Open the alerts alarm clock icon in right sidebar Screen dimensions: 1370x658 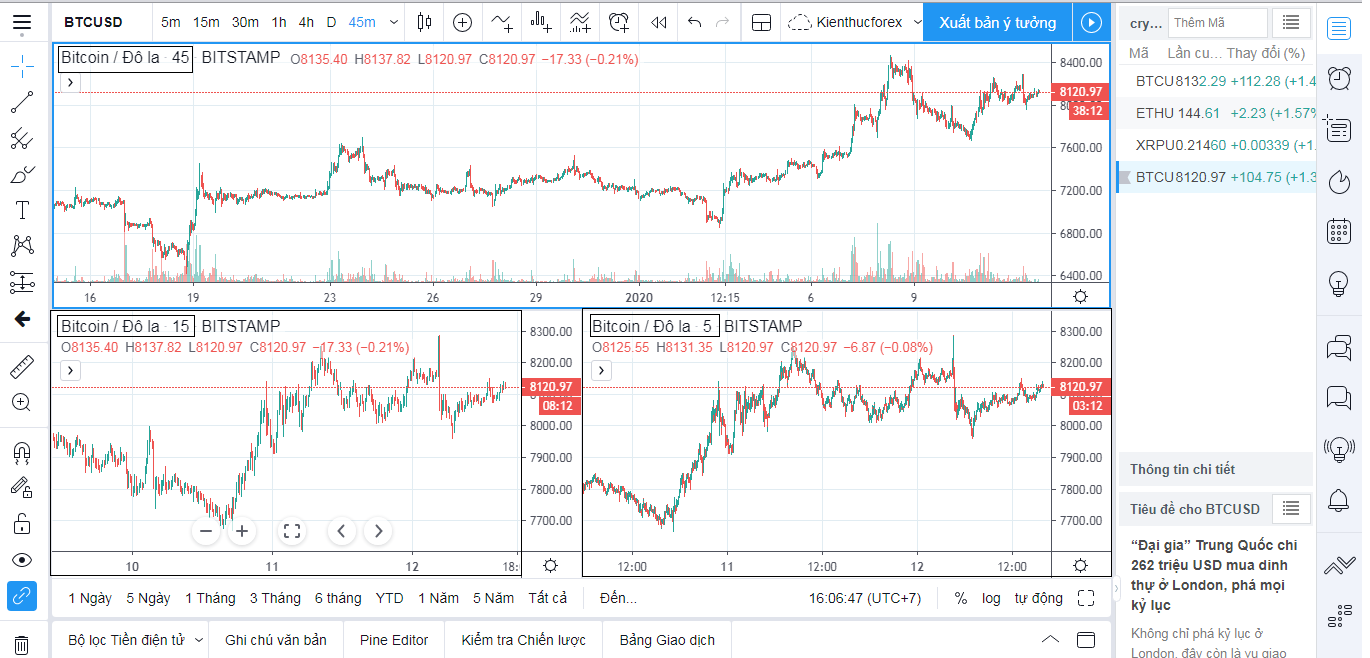point(1339,77)
